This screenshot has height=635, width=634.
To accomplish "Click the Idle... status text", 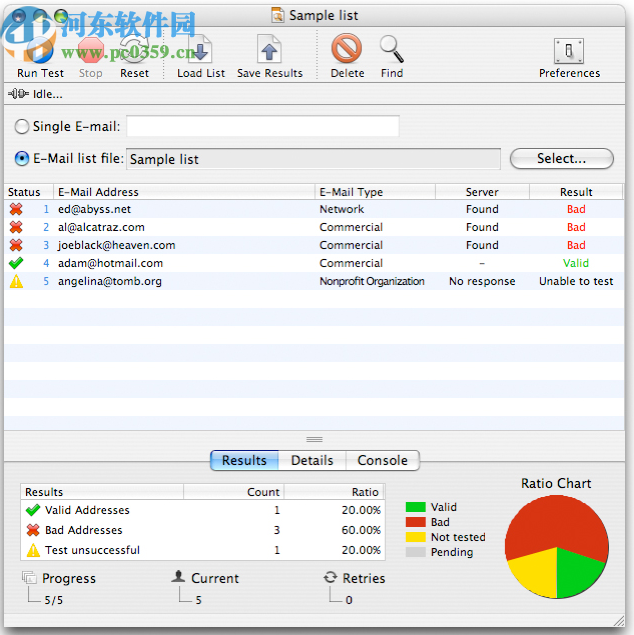I will point(47,94).
